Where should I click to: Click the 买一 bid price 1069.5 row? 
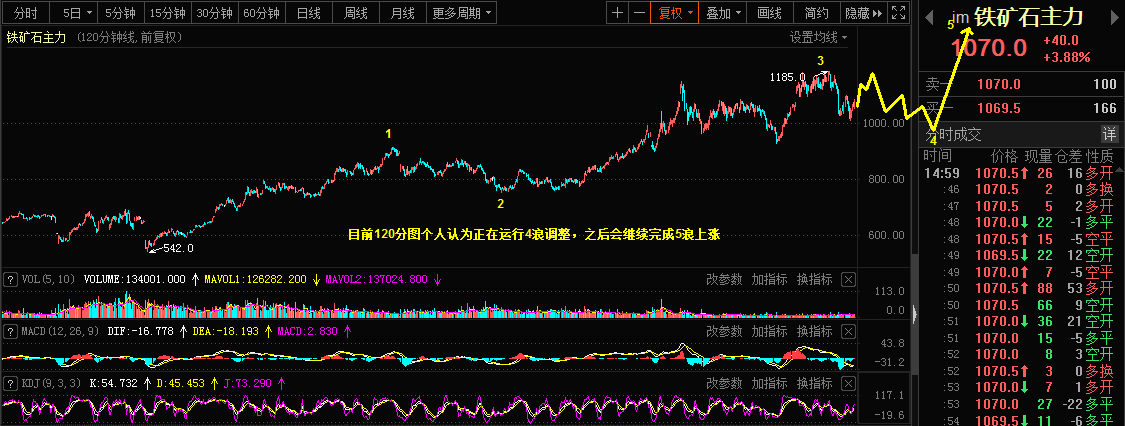(x=1022, y=108)
